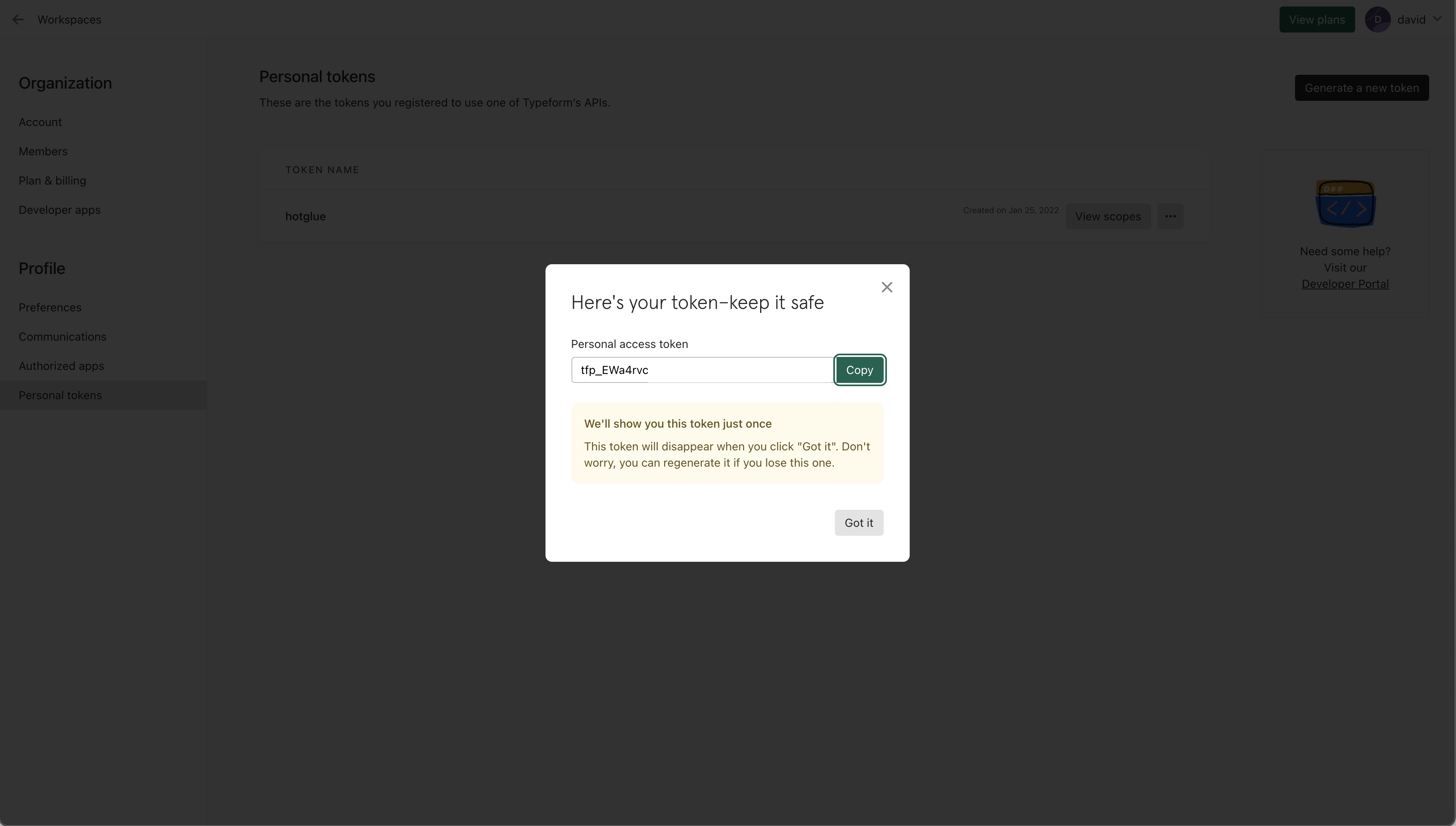Click the back arrow next to Workspaces
This screenshot has width=1456, height=826.
(18, 19)
